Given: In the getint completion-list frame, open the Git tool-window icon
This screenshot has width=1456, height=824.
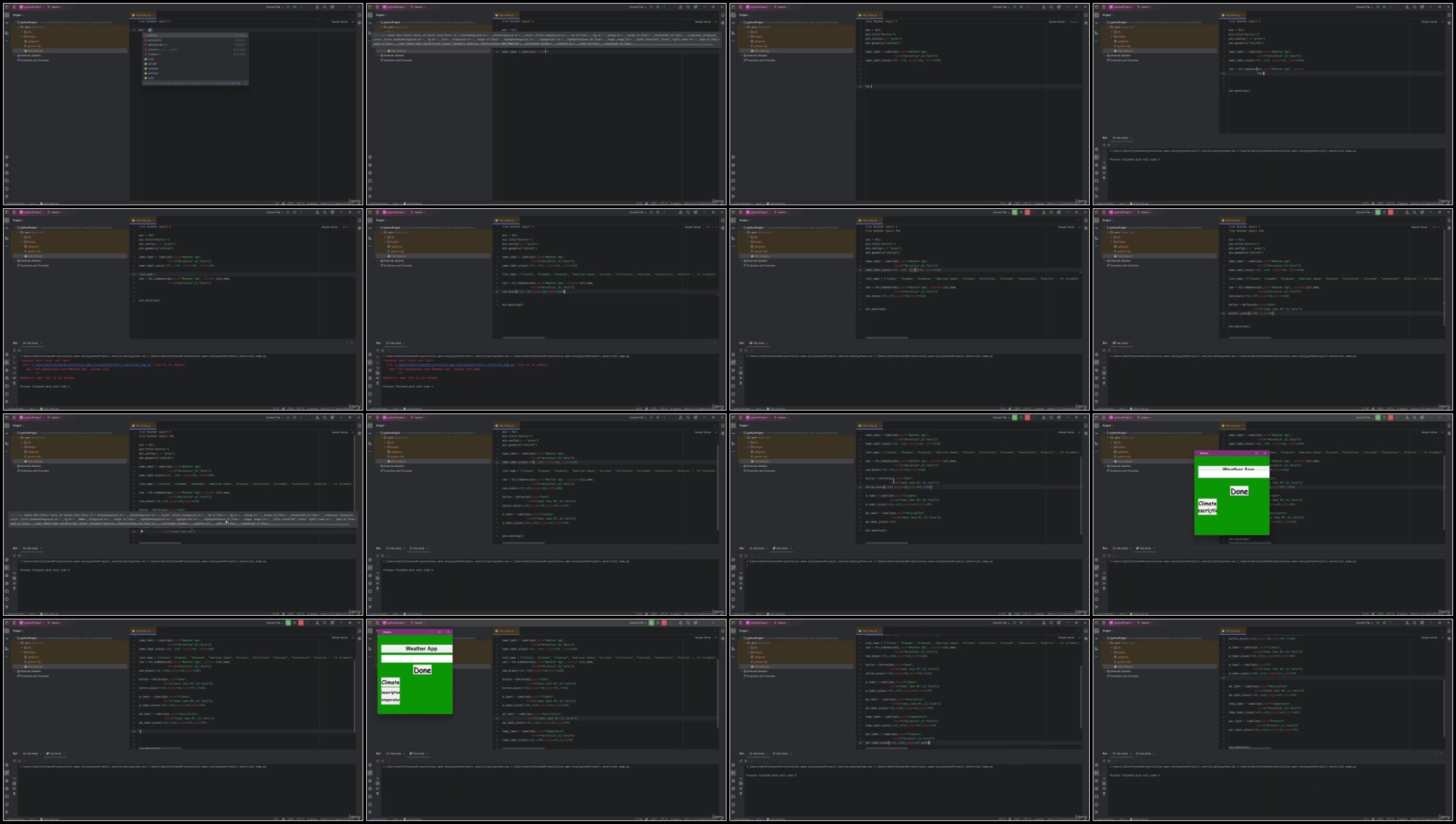Looking at the screenshot, I should [x=7, y=196].
